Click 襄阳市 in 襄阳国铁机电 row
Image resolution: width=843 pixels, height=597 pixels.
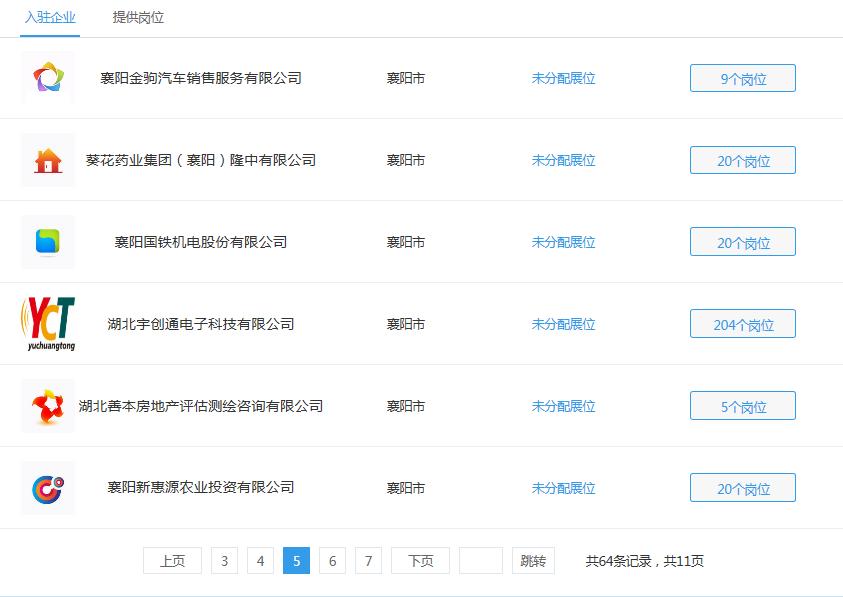406,243
